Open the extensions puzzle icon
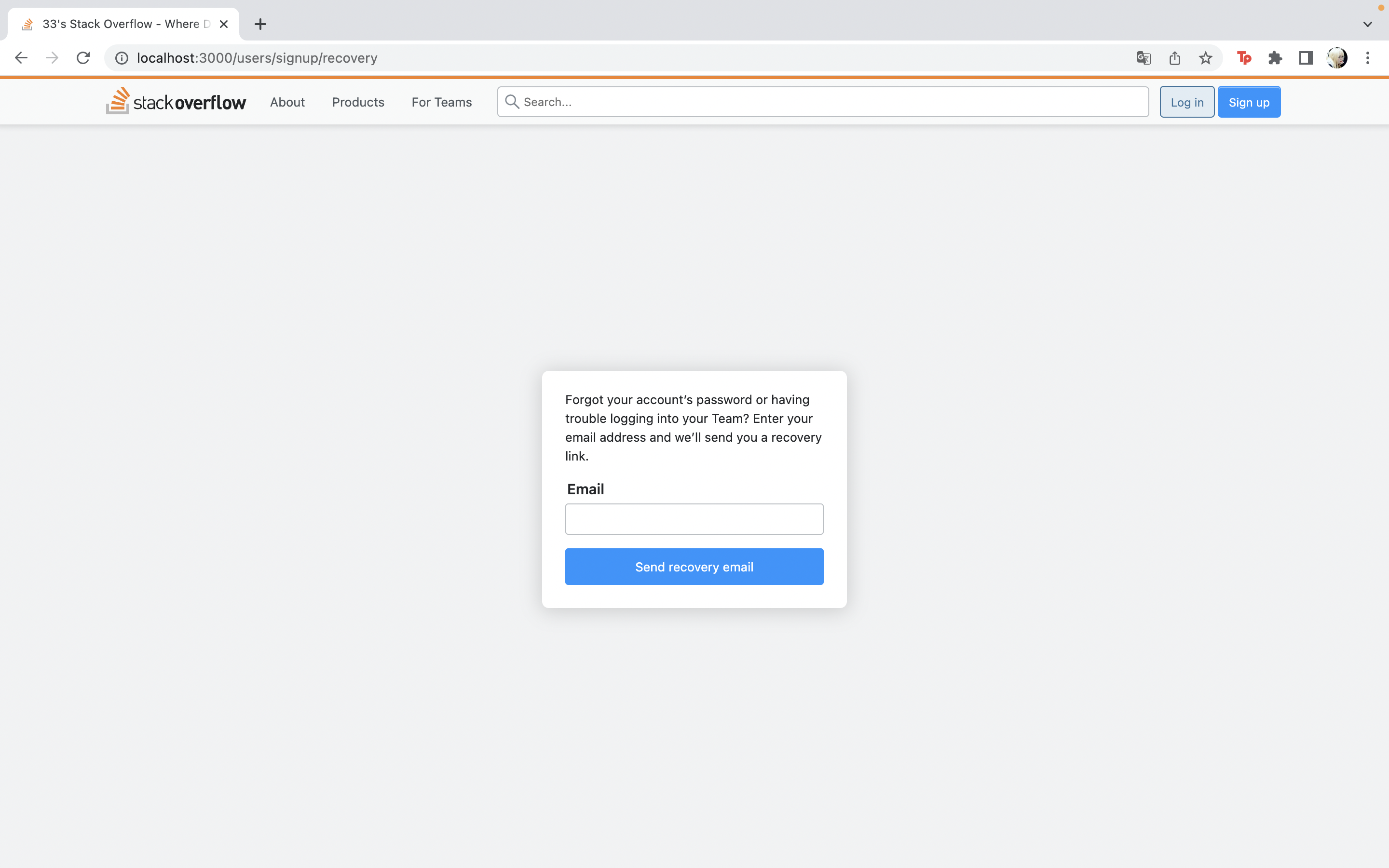Image resolution: width=1389 pixels, height=868 pixels. [x=1275, y=58]
